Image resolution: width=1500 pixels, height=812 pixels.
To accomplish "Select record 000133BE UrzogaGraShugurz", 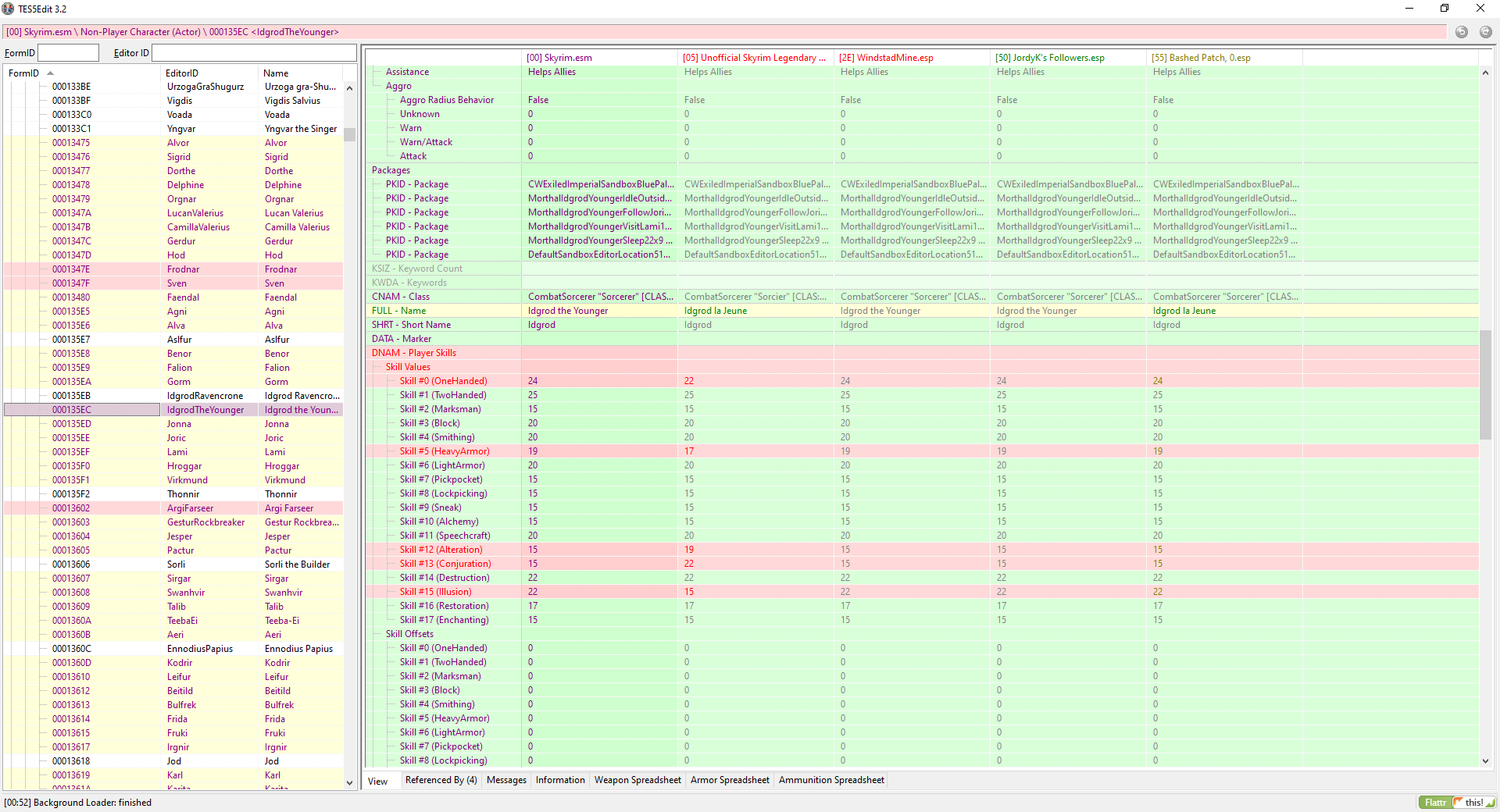I will click(173, 87).
